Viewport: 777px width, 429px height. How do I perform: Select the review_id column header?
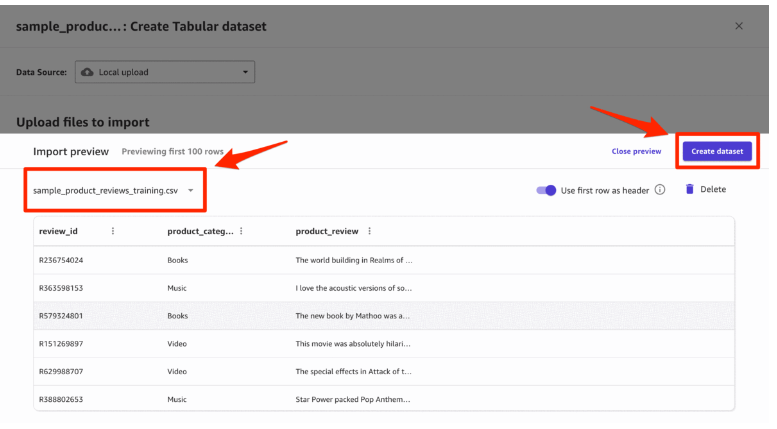click(x=58, y=231)
